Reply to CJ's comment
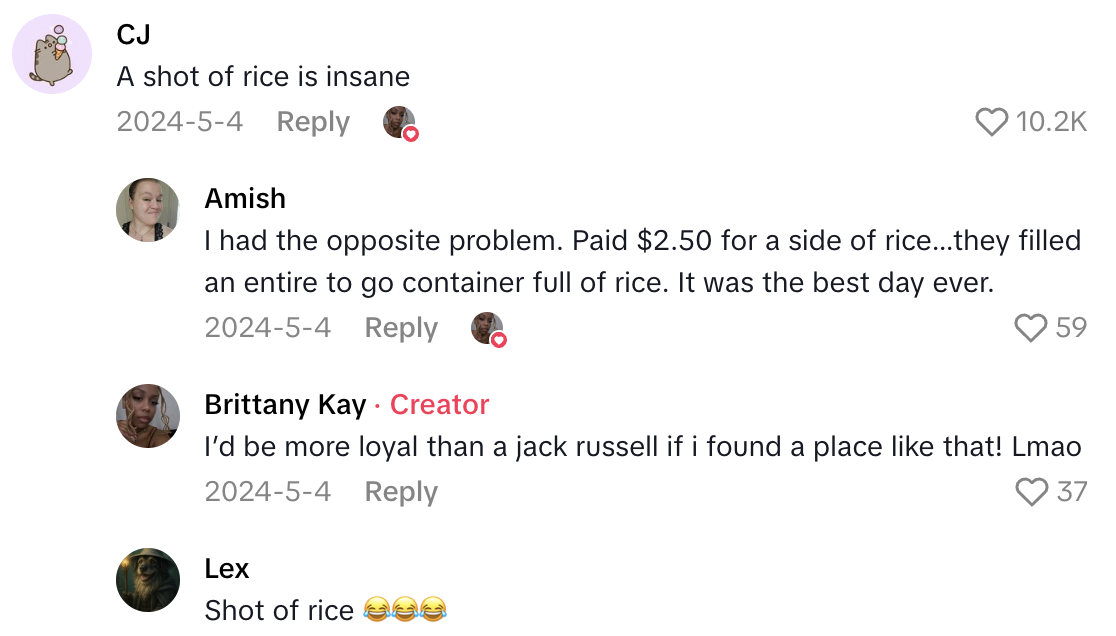Image resolution: width=1116 pixels, height=636 pixels. (x=312, y=121)
